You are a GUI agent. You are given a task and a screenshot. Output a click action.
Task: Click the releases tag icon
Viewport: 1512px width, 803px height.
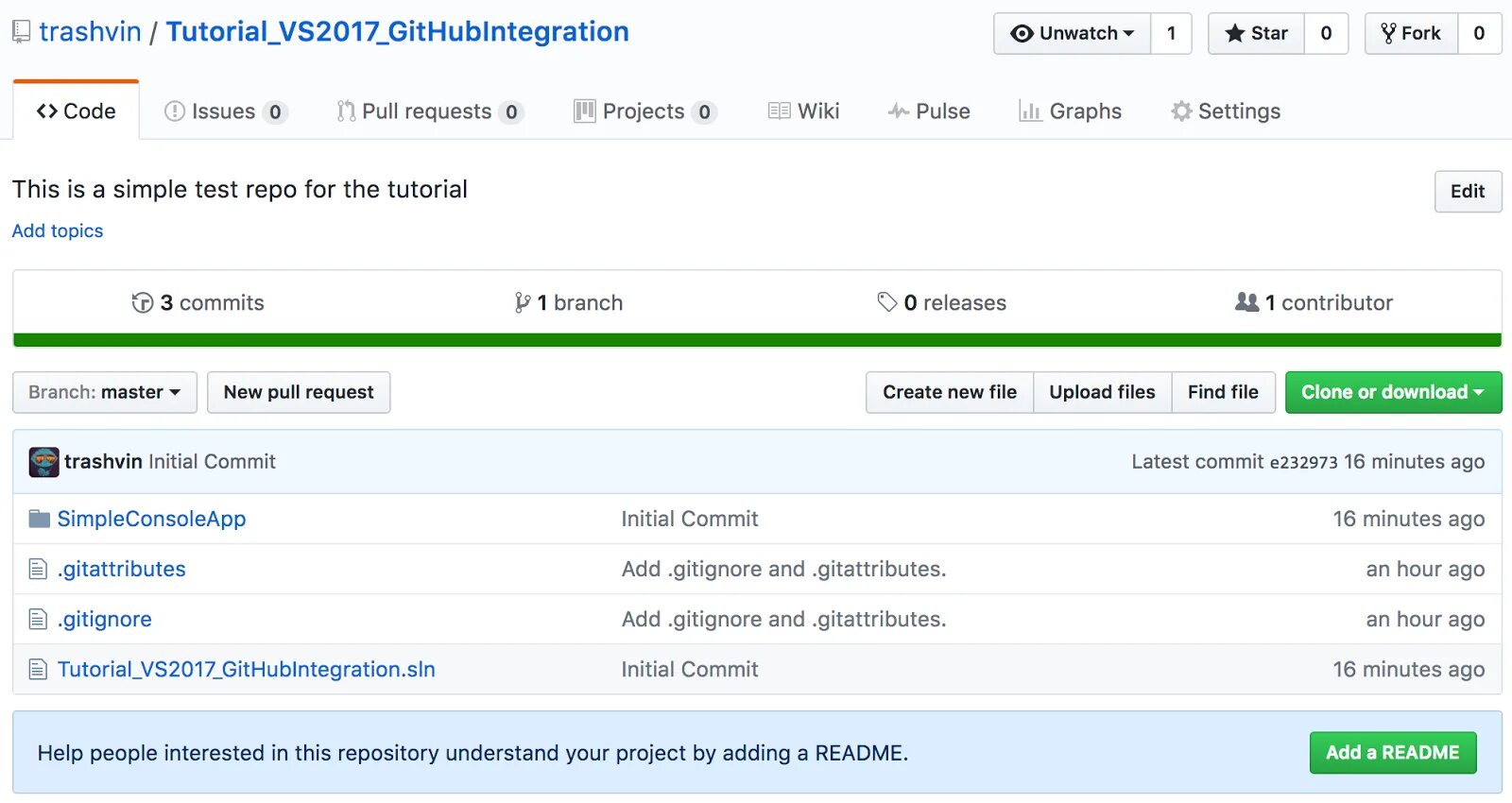[886, 302]
